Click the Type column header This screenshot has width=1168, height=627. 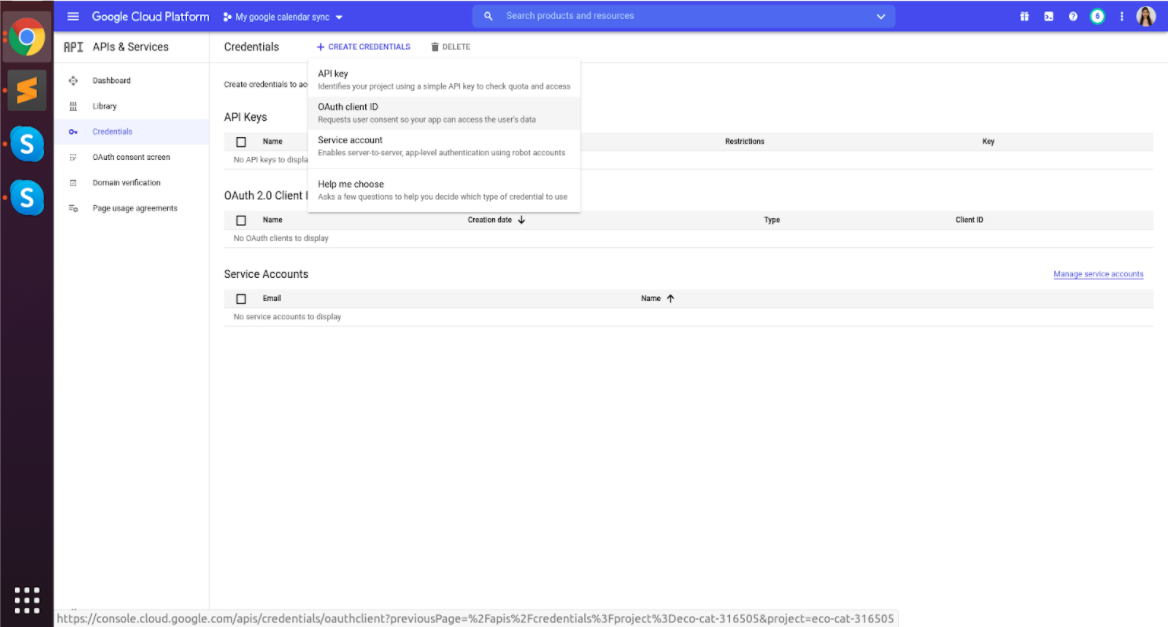[x=772, y=220]
